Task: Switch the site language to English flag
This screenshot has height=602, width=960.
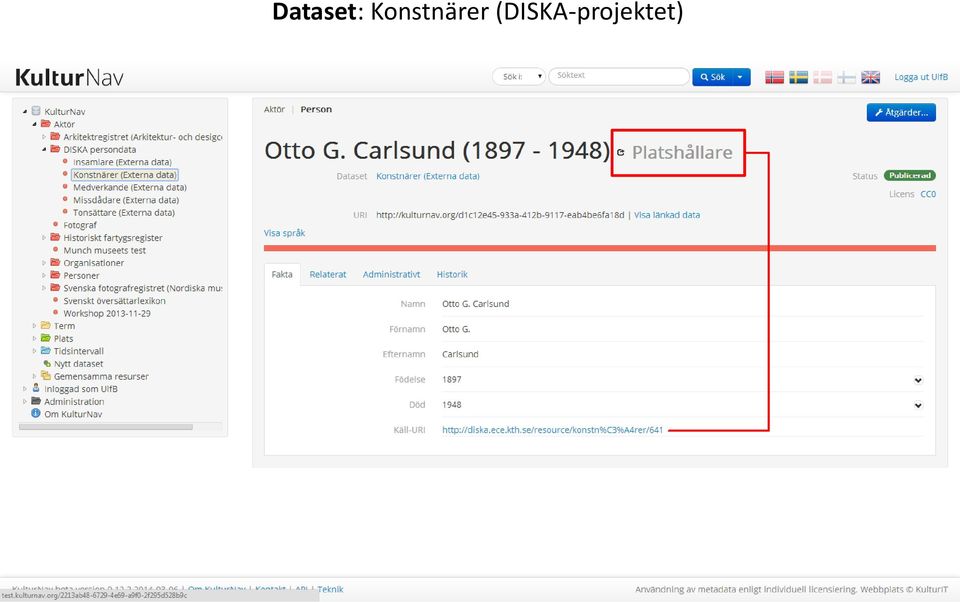Action: 871,77
